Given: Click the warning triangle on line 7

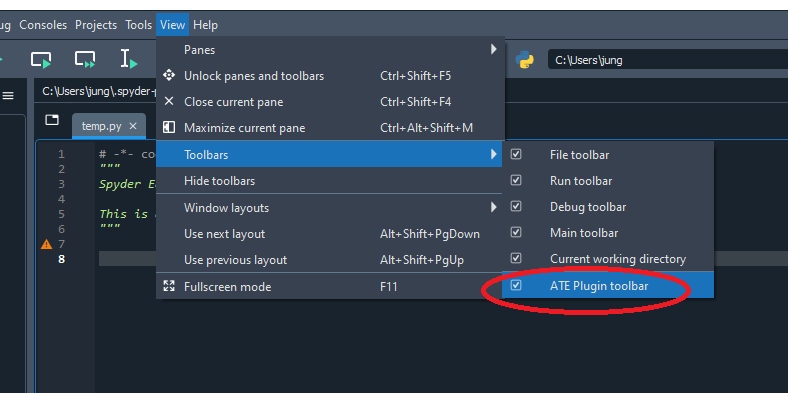Looking at the screenshot, I should pyautogui.click(x=46, y=244).
